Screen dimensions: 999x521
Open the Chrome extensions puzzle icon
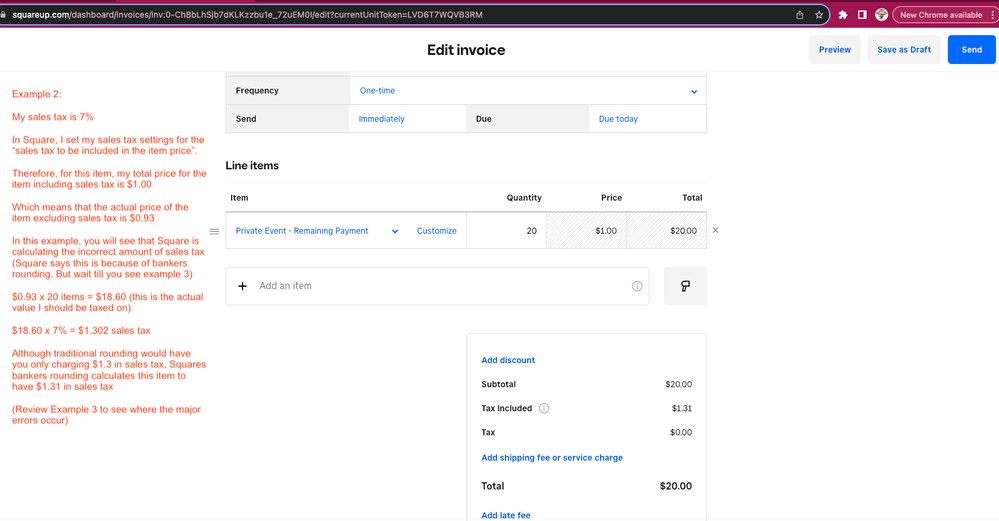(843, 15)
